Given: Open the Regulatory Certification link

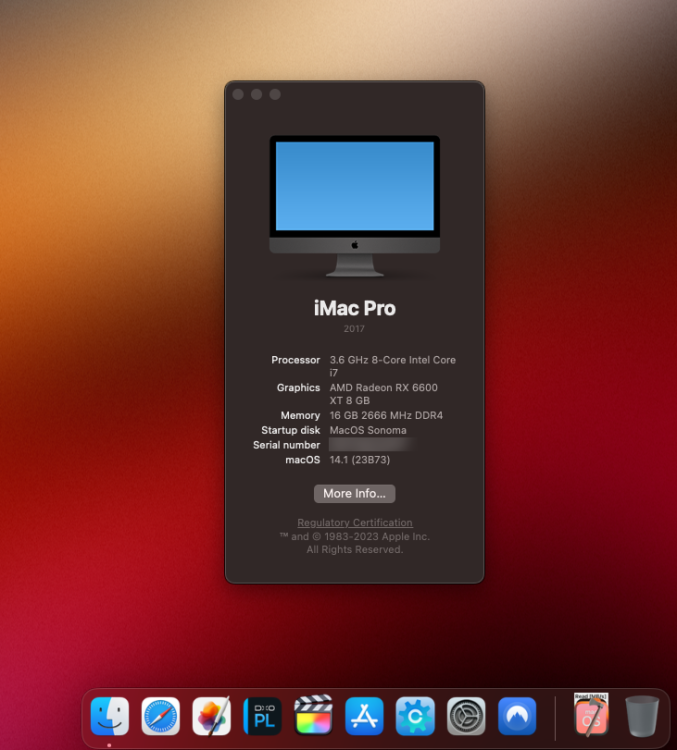Looking at the screenshot, I should [355, 523].
